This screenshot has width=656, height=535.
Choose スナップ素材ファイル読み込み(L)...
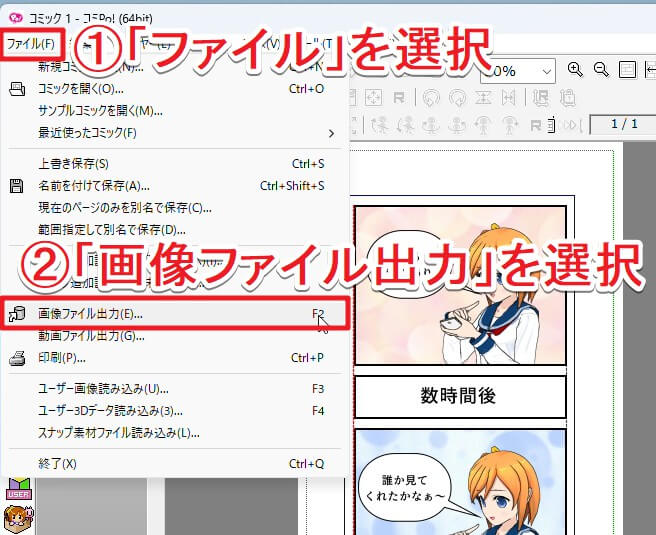tap(175, 433)
